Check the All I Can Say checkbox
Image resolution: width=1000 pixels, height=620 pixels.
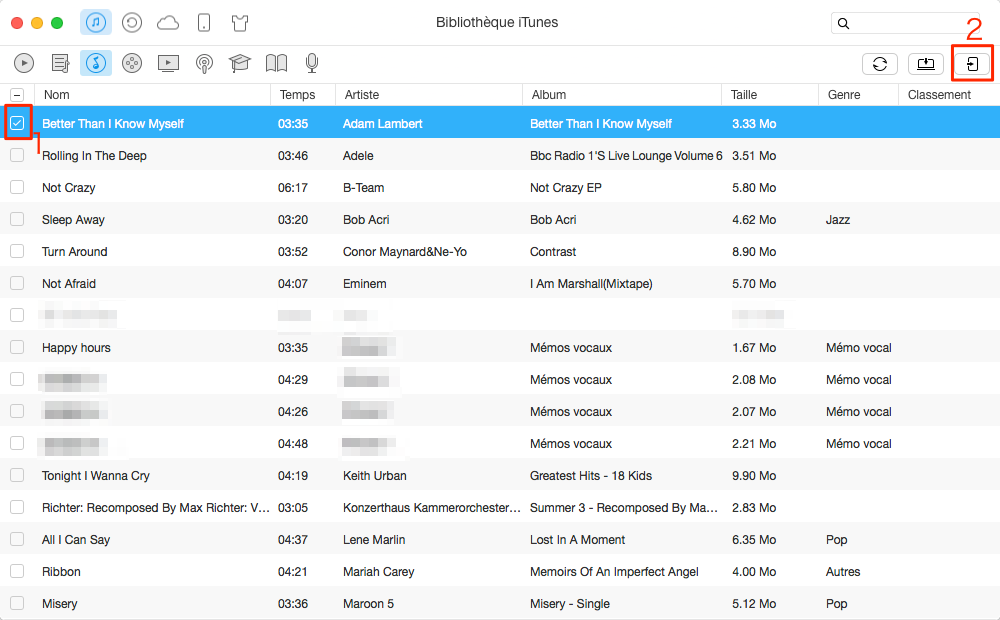pyautogui.click(x=17, y=539)
